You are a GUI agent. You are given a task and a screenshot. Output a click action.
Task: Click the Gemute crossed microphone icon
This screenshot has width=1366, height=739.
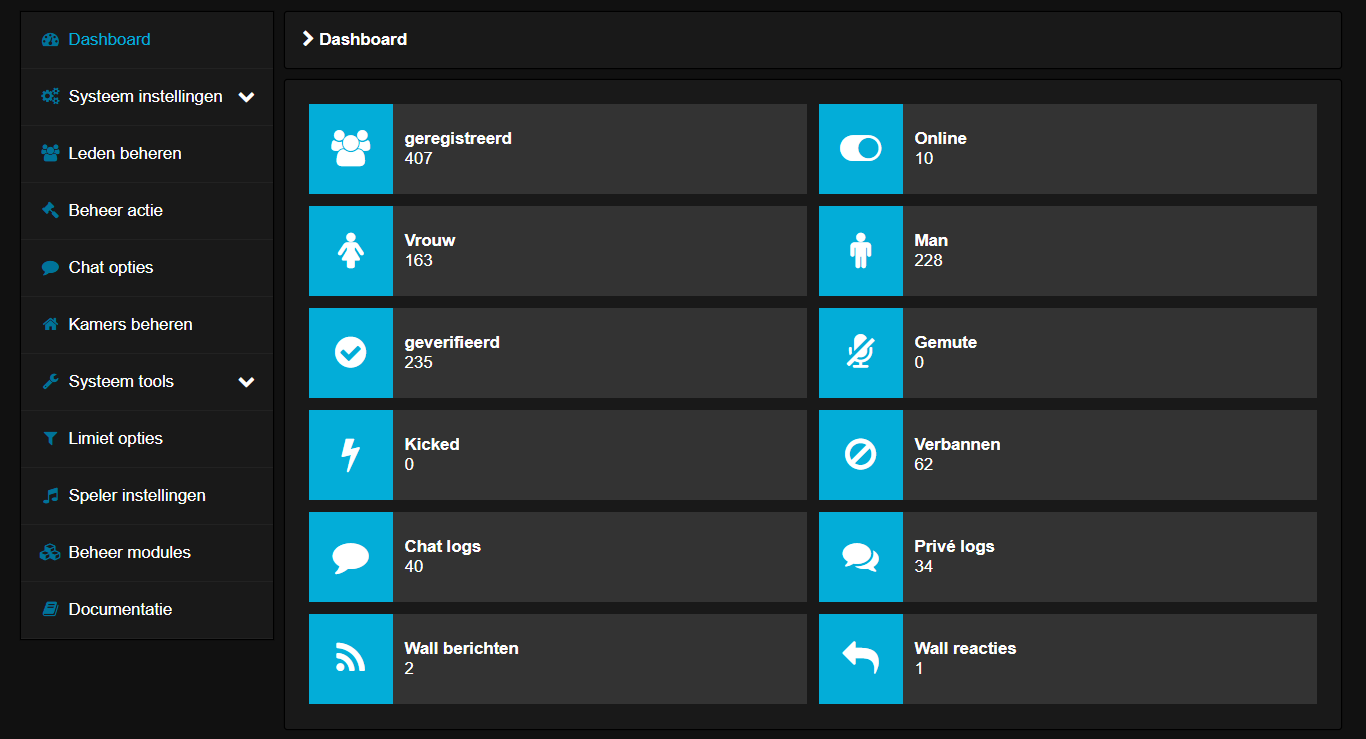pyautogui.click(x=860, y=353)
